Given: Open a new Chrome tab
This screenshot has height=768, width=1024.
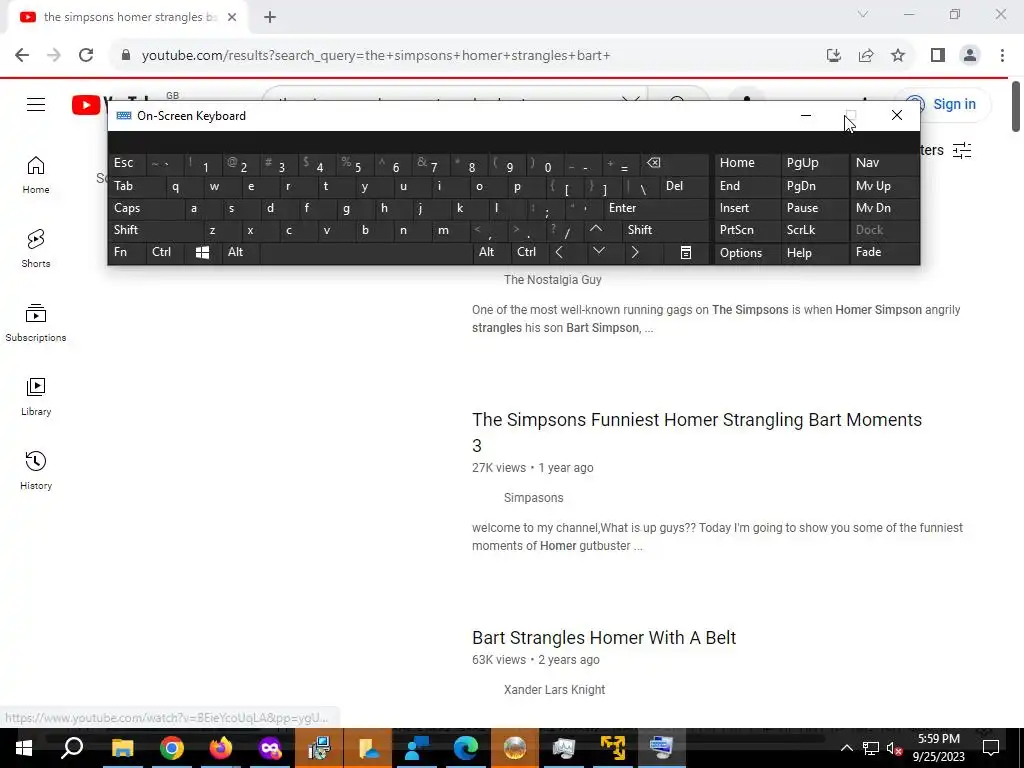Looking at the screenshot, I should [270, 17].
